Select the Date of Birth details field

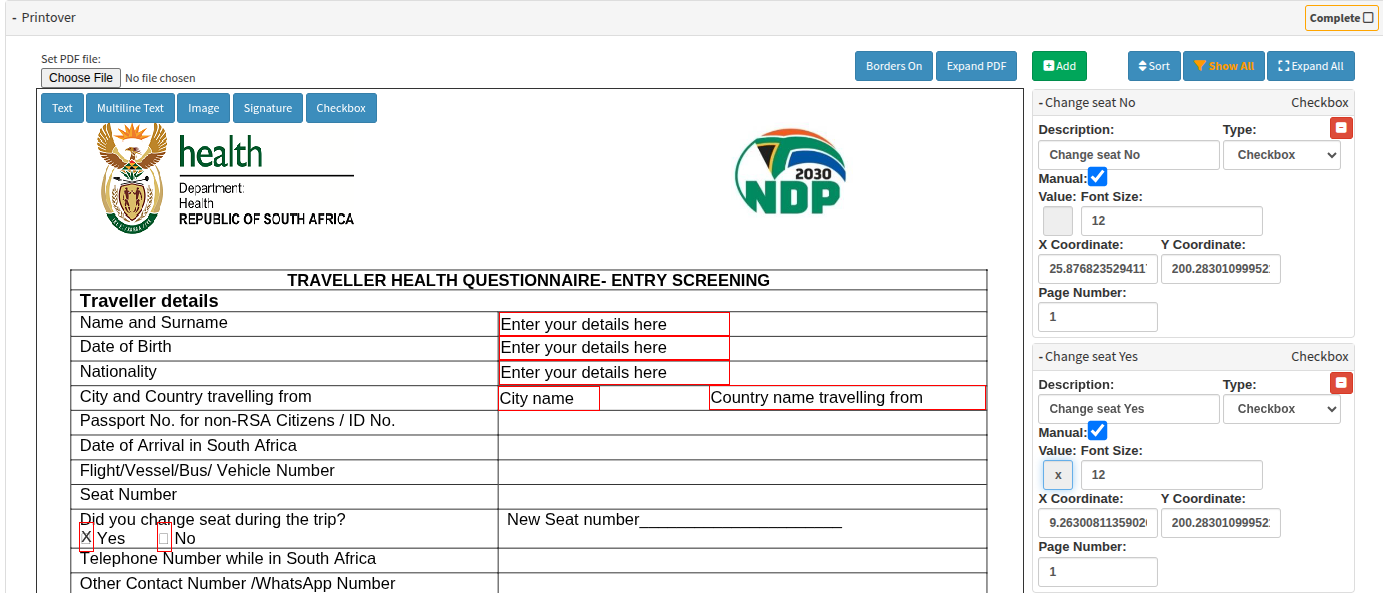[614, 348]
